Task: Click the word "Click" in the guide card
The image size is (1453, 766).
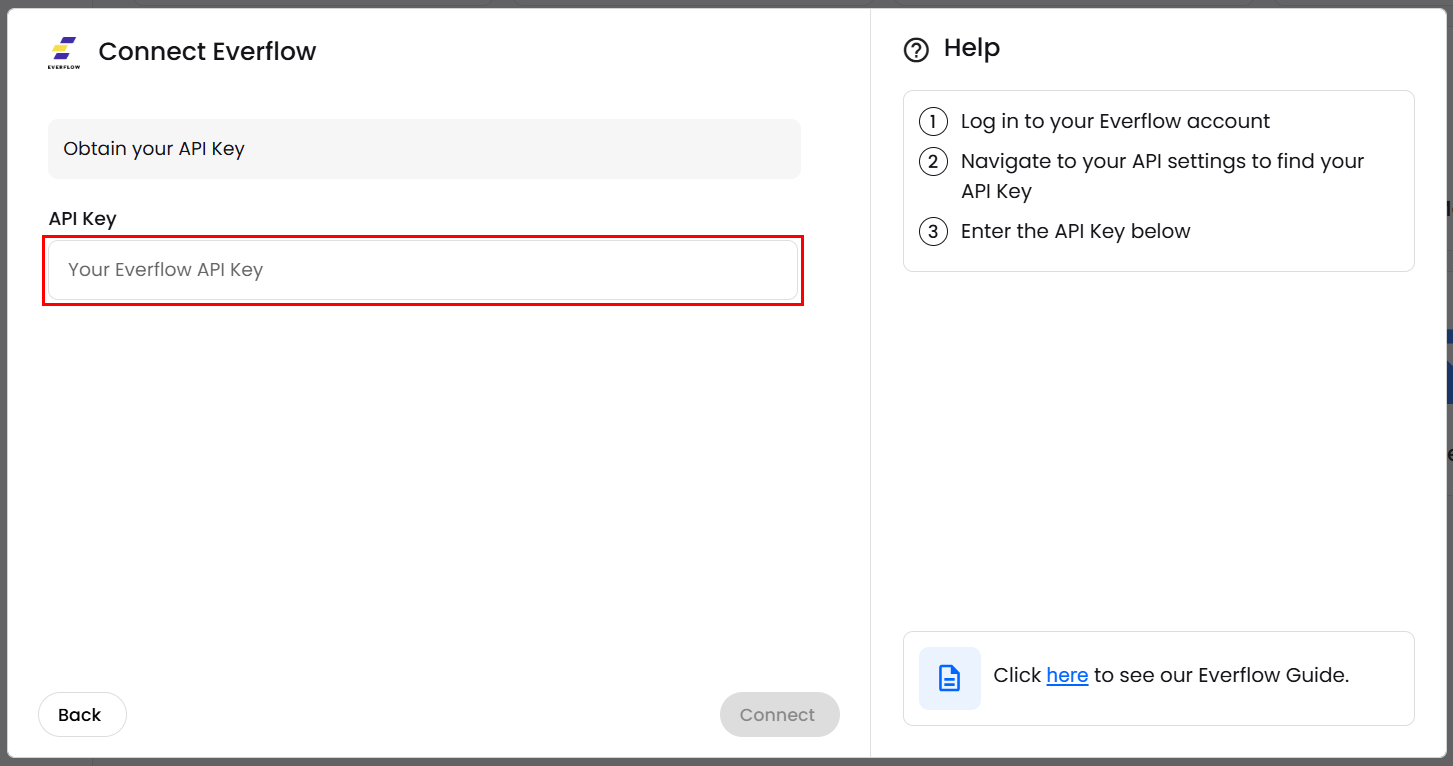Action: tap(1017, 676)
